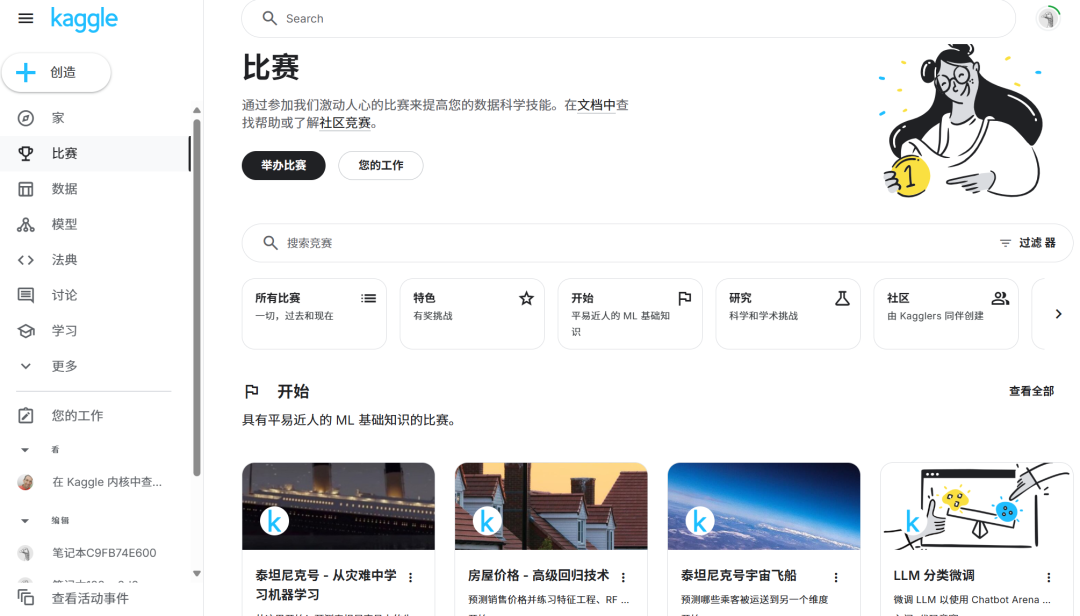Select the 研究 research category card
The width and height of the screenshot is (1080, 616).
click(x=788, y=314)
